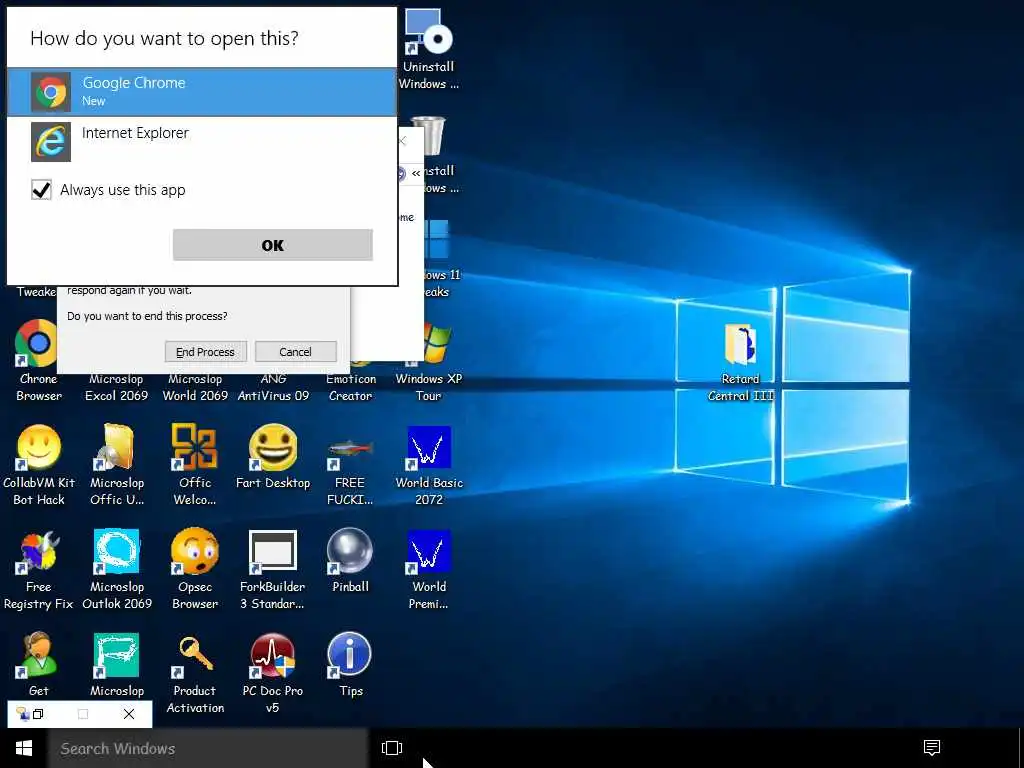The image size is (1024, 768).
Task: Click the X of the partly hidden window
Action: (x=403, y=140)
